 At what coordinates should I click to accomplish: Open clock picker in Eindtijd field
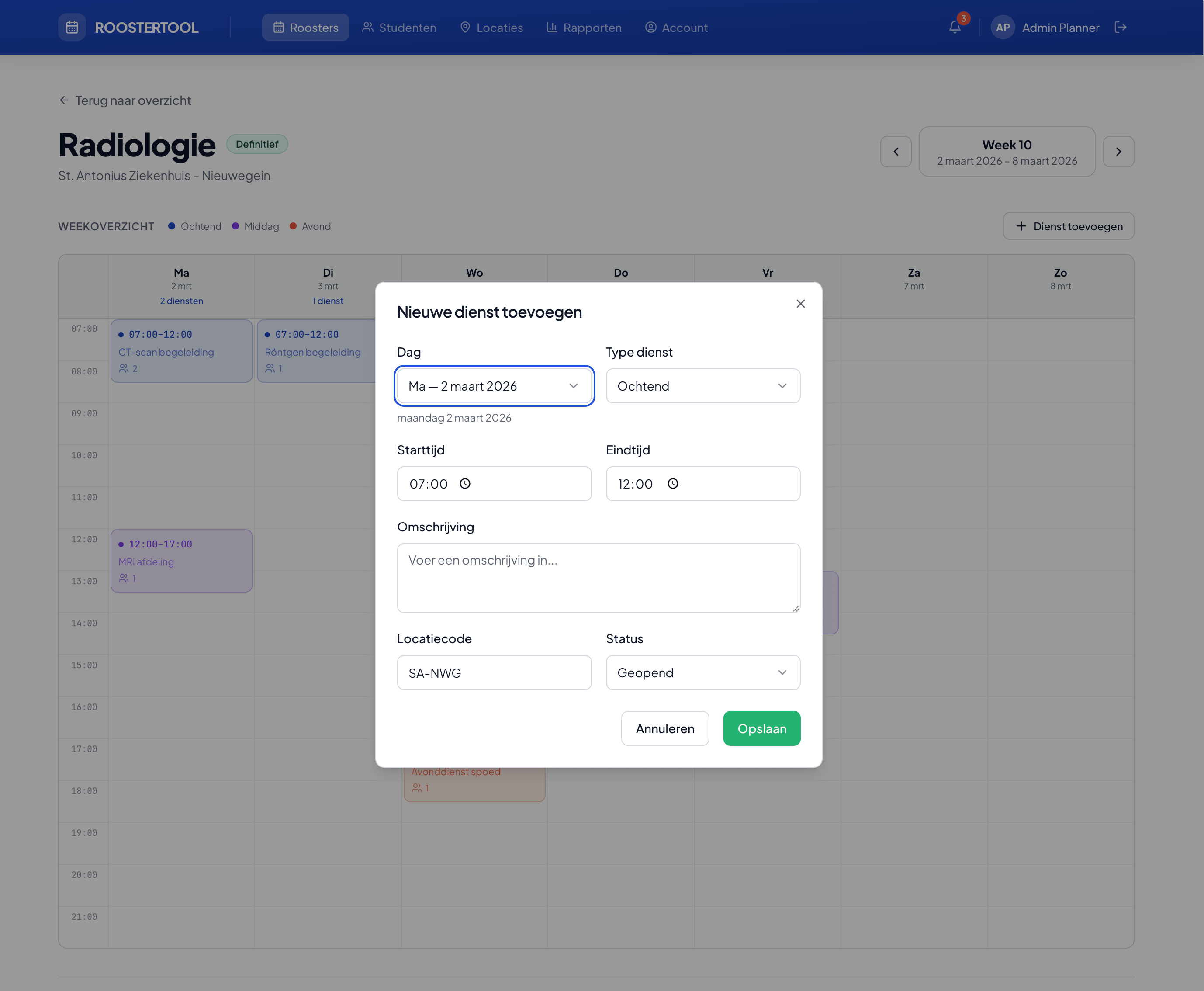pyautogui.click(x=673, y=484)
